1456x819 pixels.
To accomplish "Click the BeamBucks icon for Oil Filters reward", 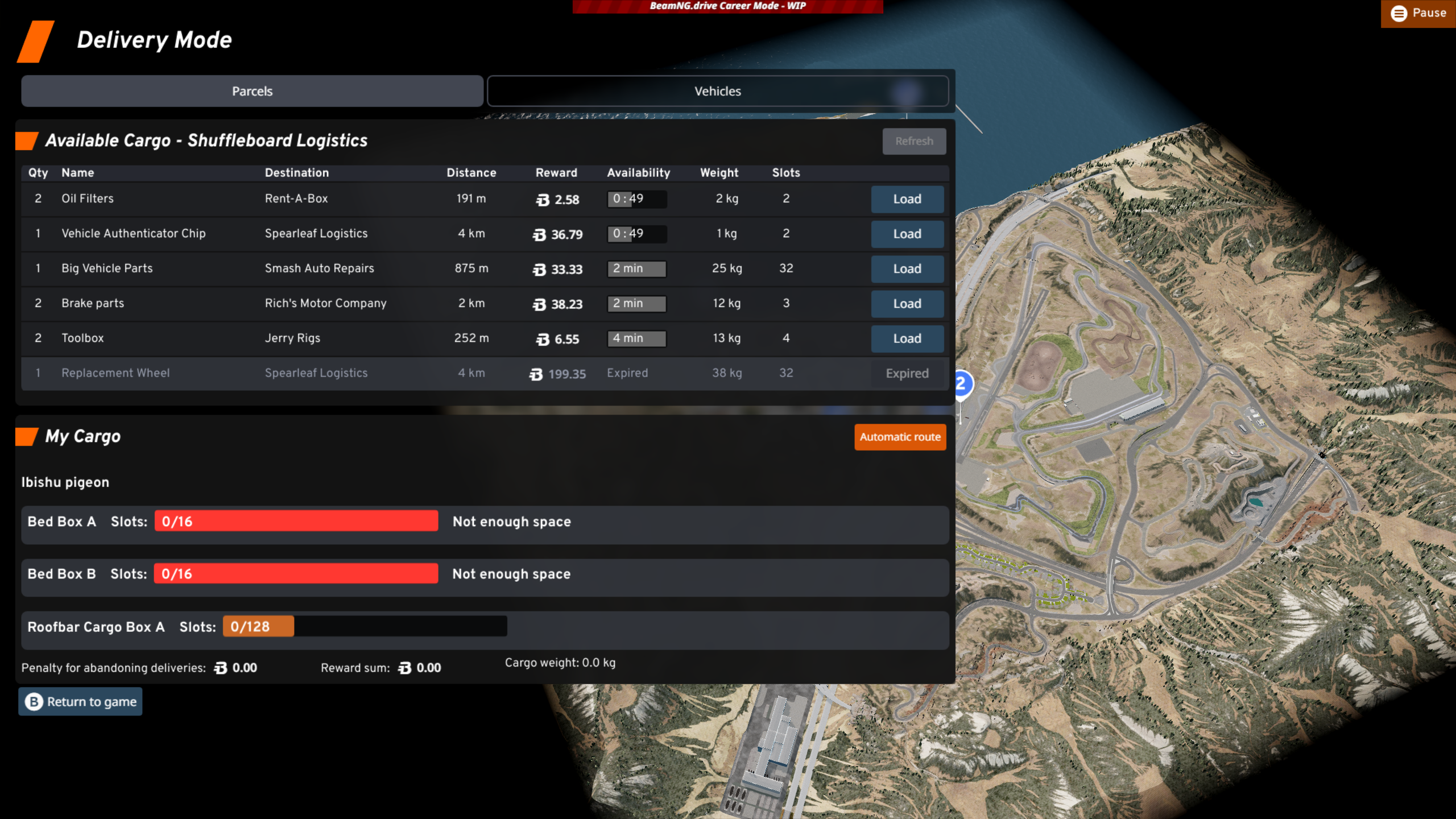I will click(543, 200).
